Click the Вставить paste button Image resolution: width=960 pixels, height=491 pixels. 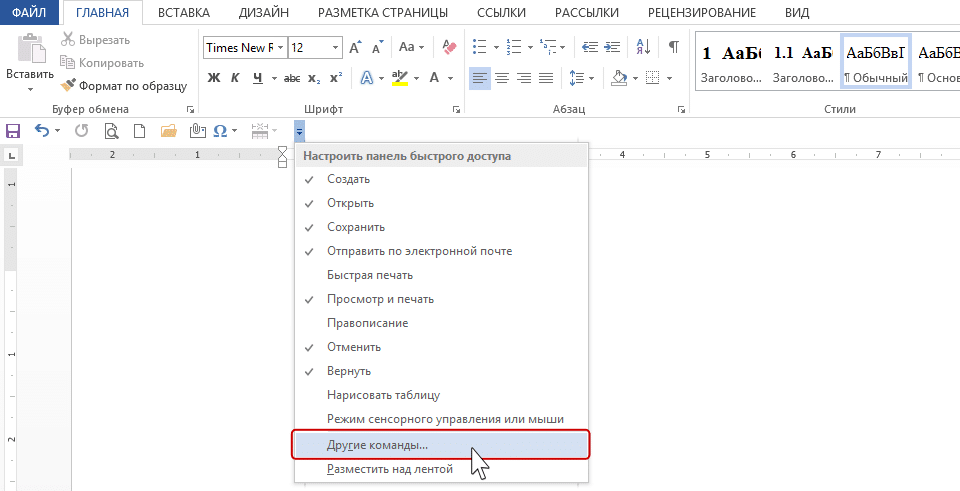pos(30,60)
